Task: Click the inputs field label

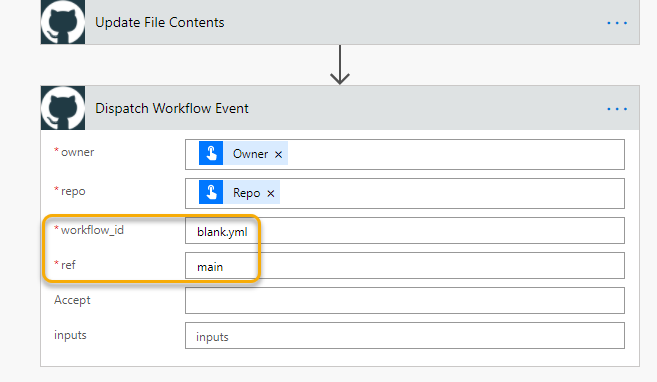Action: coord(70,335)
